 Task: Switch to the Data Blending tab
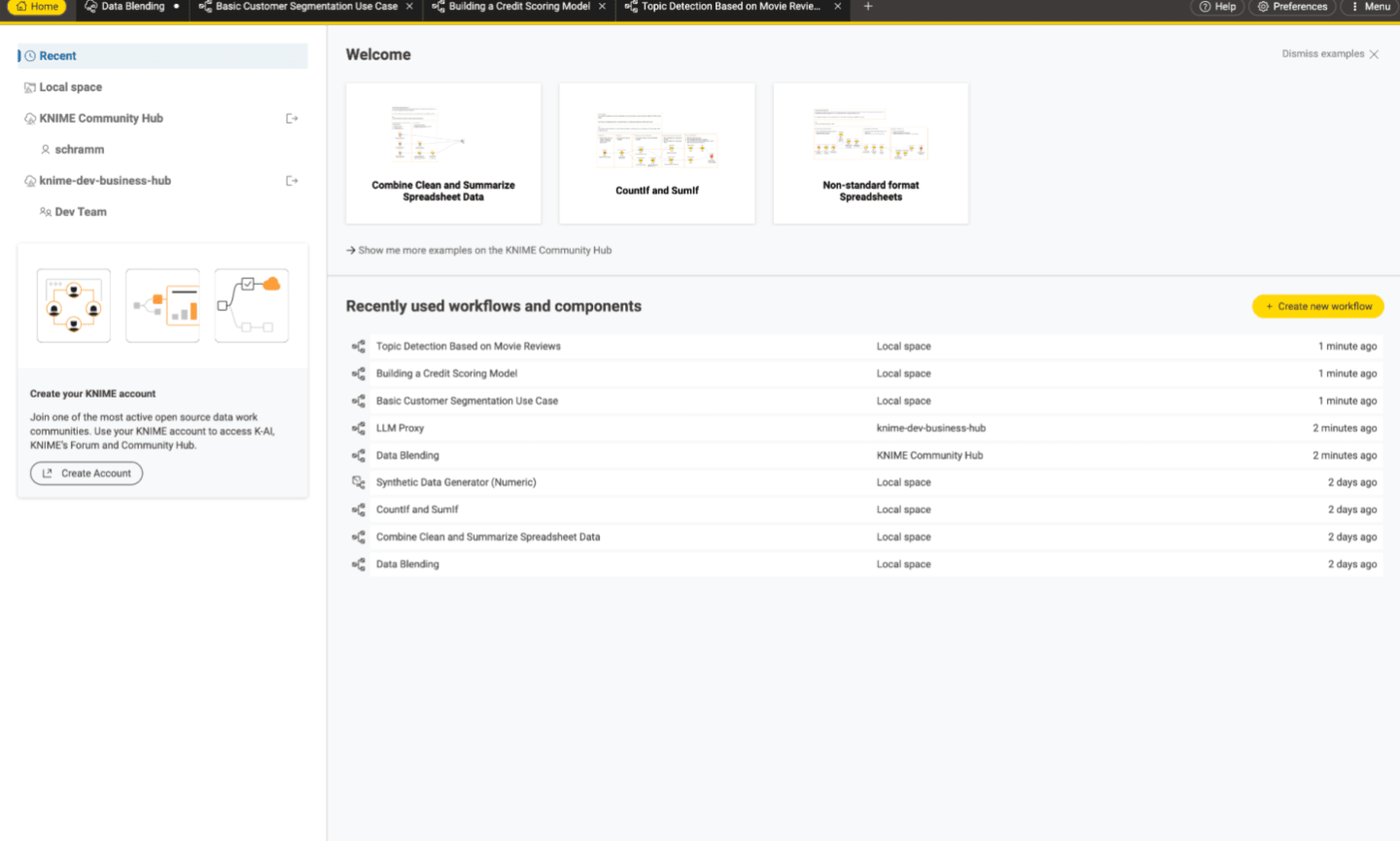coord(131,7)
